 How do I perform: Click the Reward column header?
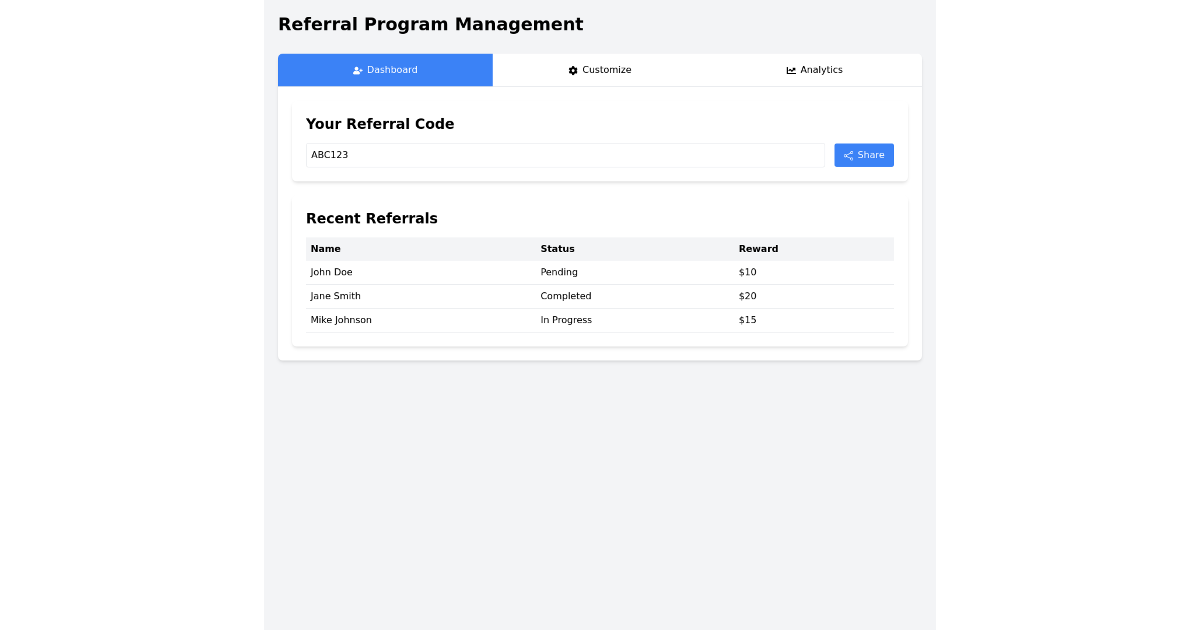click(x=758, y=249)
